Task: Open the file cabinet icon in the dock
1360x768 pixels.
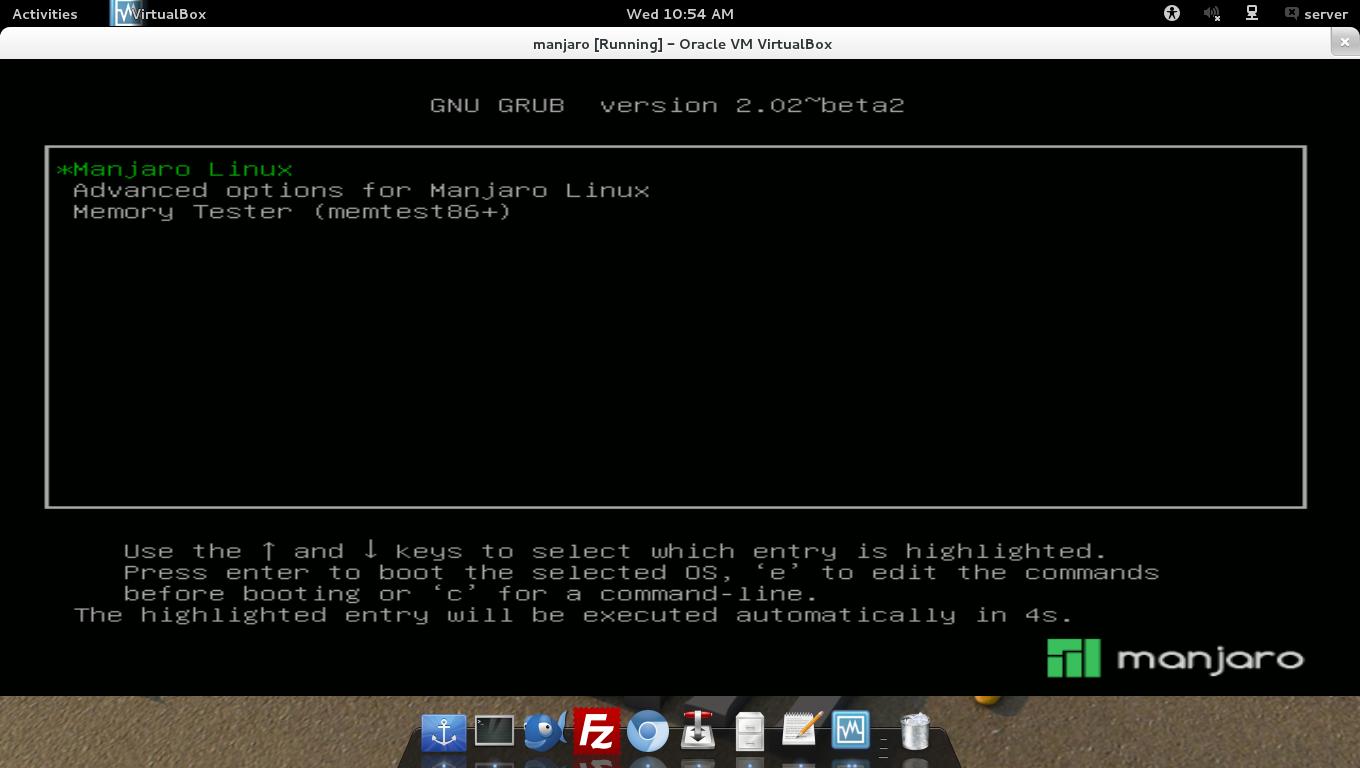Action: pos(749,731)
